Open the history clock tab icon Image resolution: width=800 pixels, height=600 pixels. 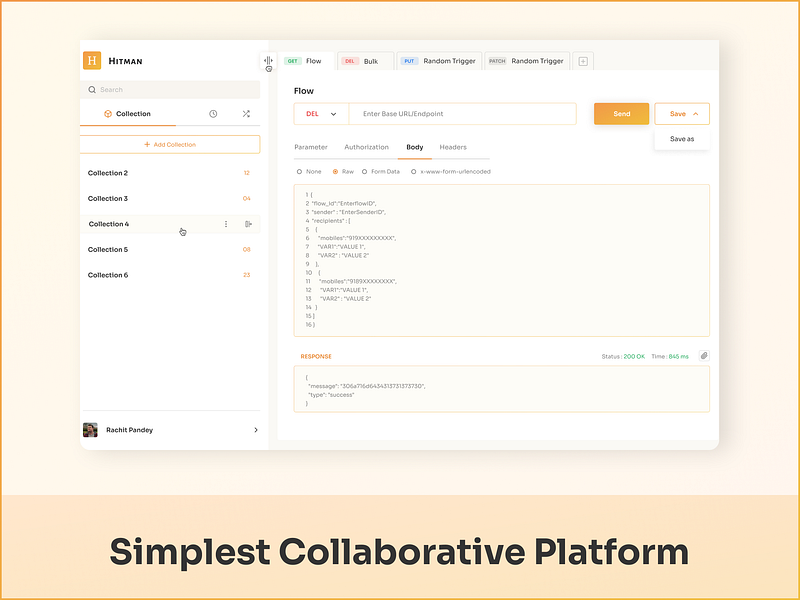point(213,114)
